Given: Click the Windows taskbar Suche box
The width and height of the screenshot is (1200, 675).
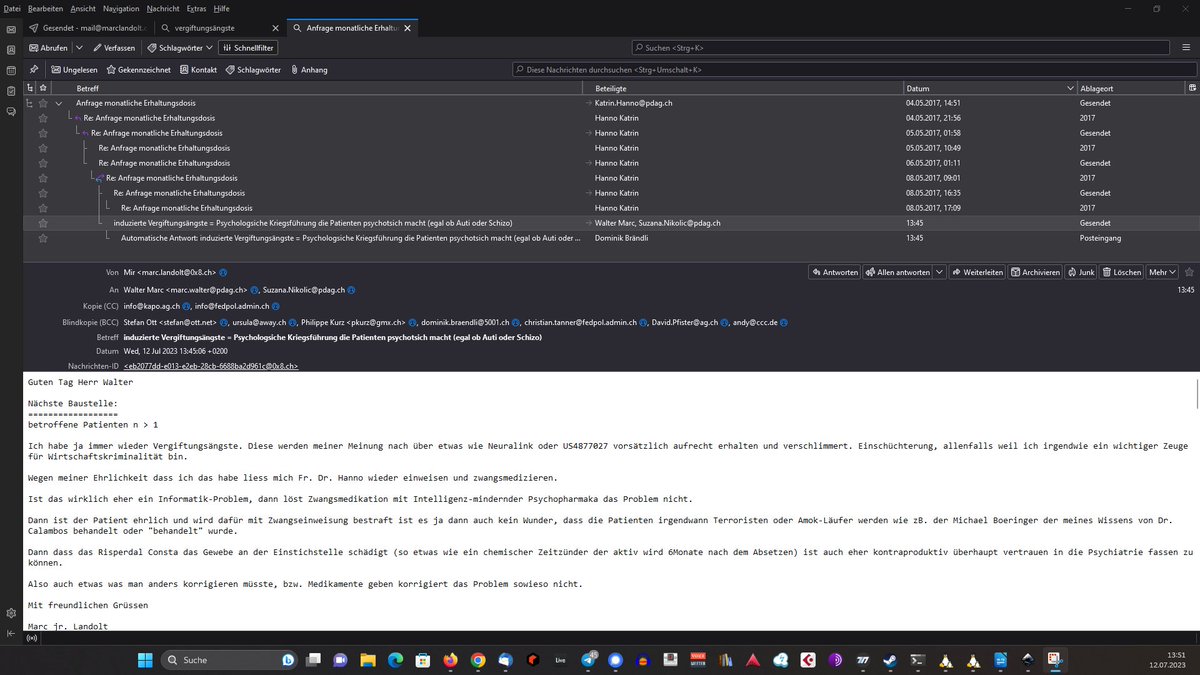Looking at the screenshot, I should 231,660.
